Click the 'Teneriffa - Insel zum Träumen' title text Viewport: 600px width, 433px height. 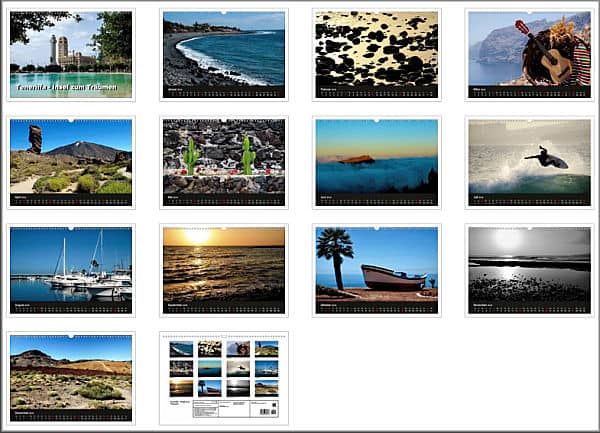(x=67, y=87)
